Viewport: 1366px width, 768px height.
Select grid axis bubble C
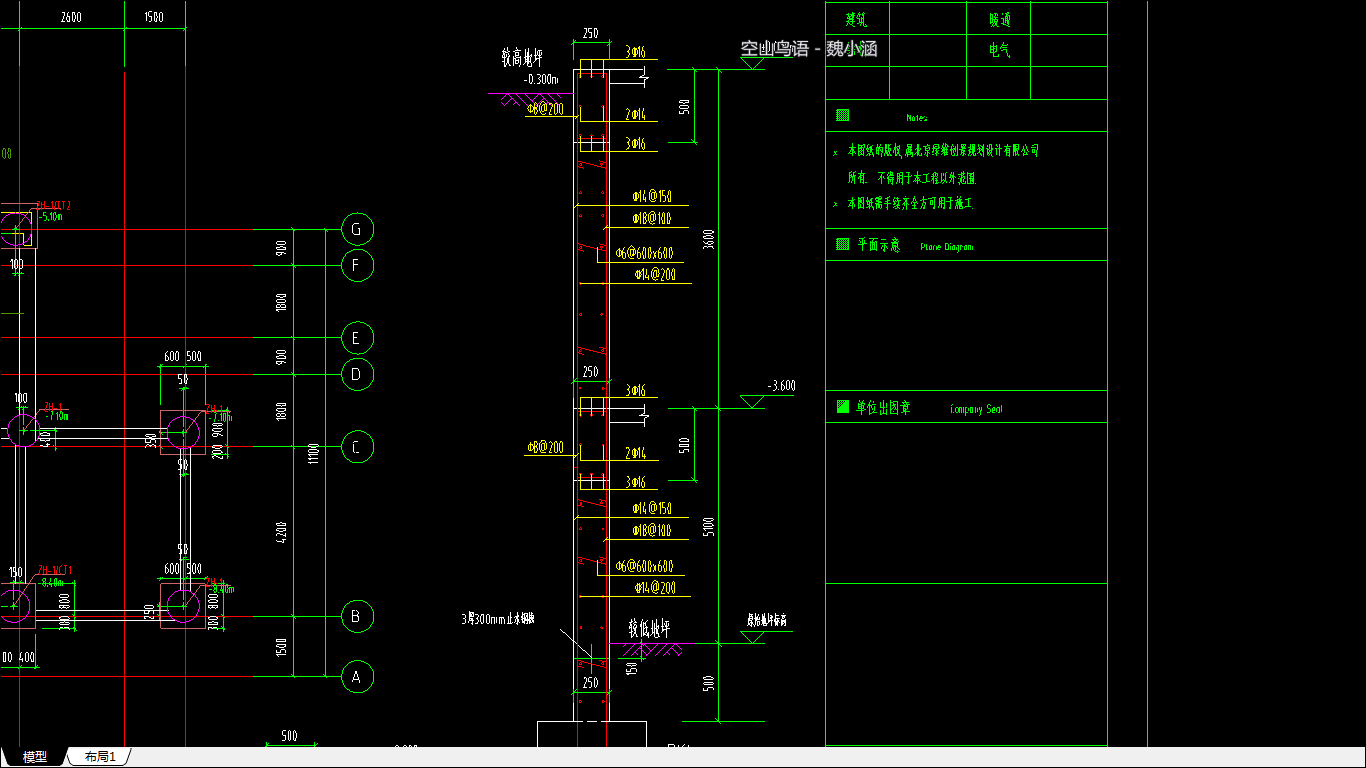[357, 447]
